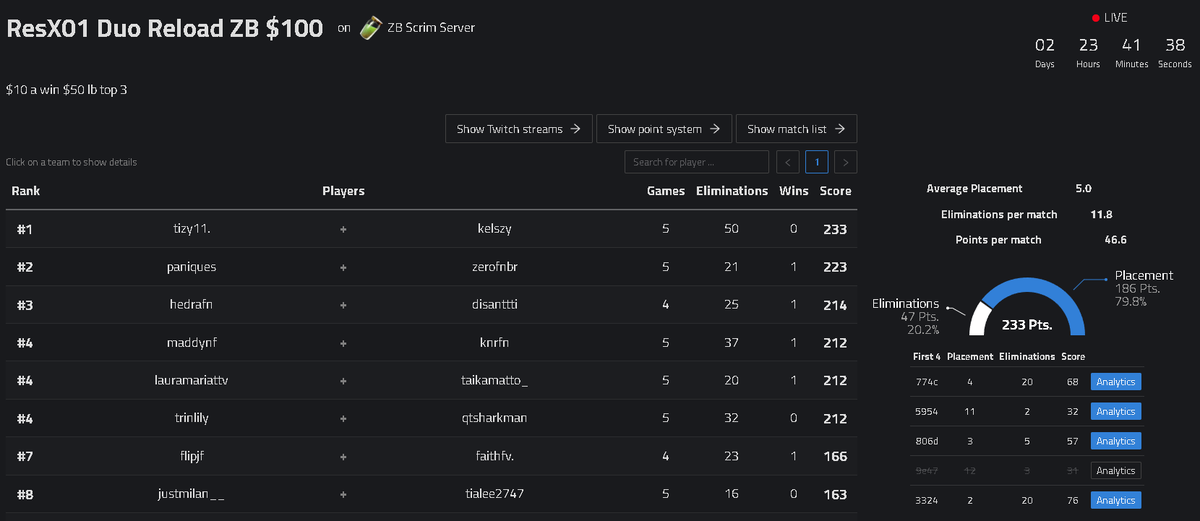
Task: Expand team trinlily row details
Action: click(432, 418)
